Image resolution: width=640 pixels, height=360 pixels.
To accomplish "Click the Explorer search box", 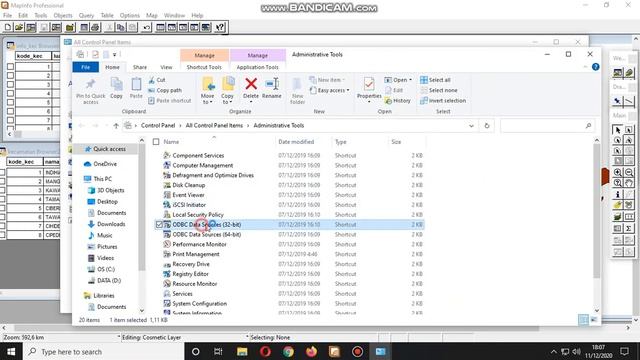I will click(546, 126).
